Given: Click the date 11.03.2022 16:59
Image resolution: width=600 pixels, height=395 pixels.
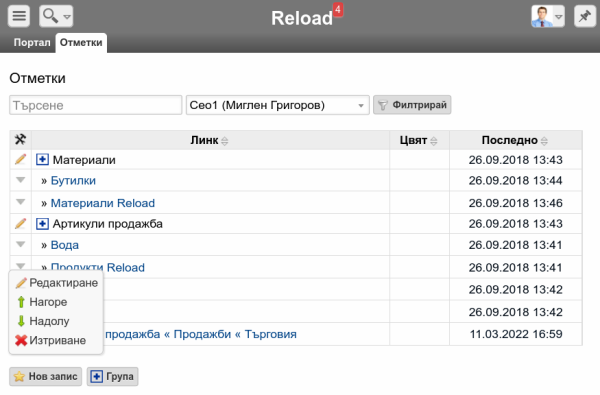Looking at the screenshot, I should [x=516, y=334].
